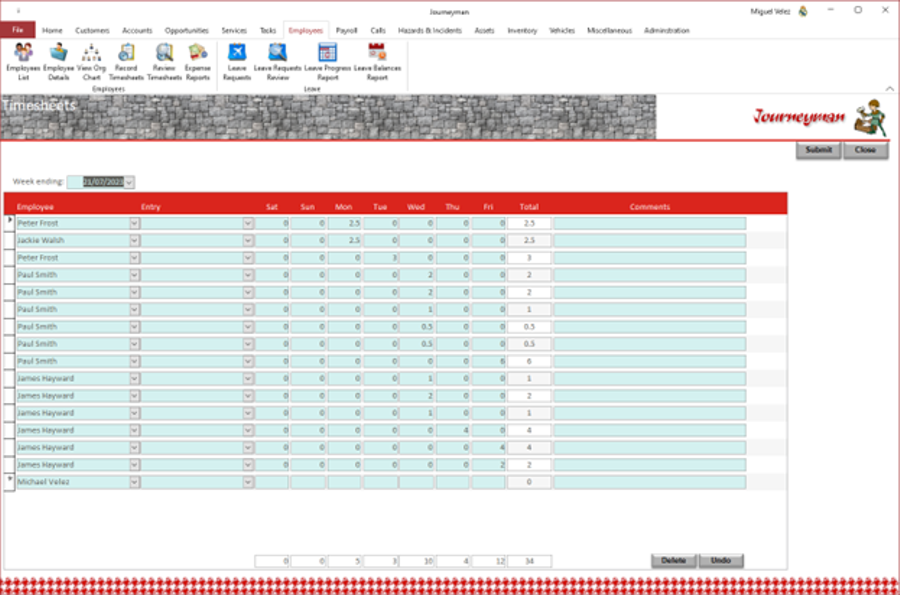Click the Timesheets form title
Image resolution: width=900 pixels, height=595 pixels.
click(39, 106)
